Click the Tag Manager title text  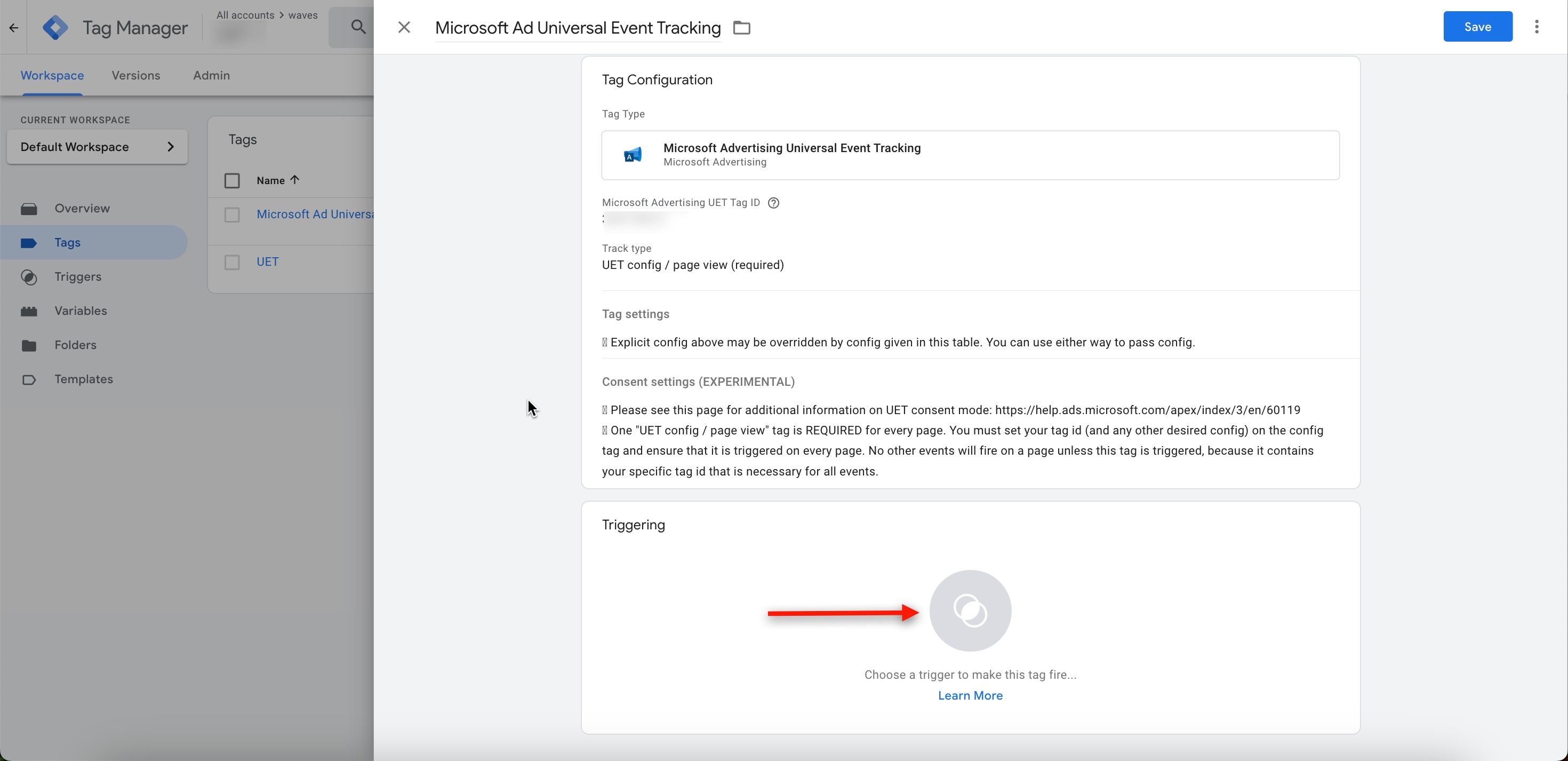click(135, 28)
